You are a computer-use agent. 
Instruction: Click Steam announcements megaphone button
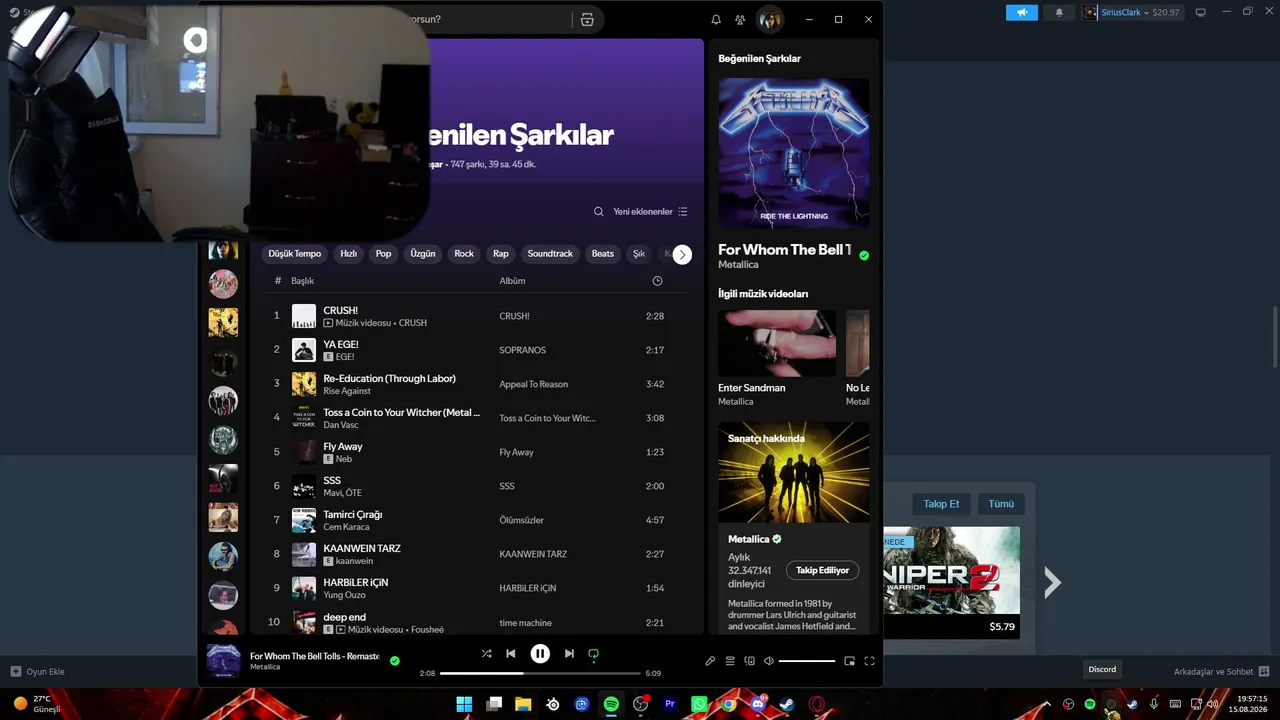click(1022, 13)
